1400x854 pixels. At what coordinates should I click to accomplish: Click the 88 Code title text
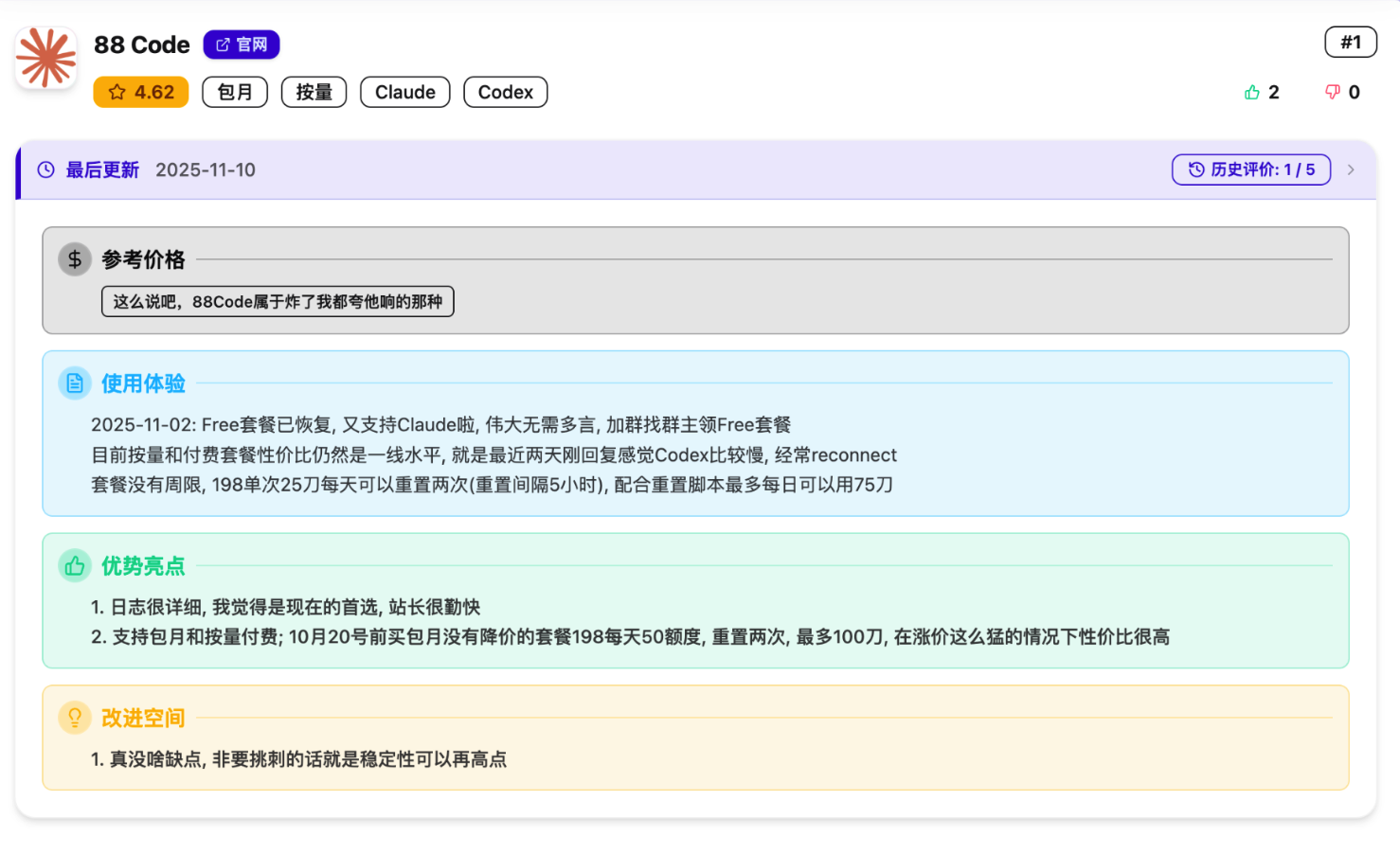pyautogui.click(x=142, y=44)
